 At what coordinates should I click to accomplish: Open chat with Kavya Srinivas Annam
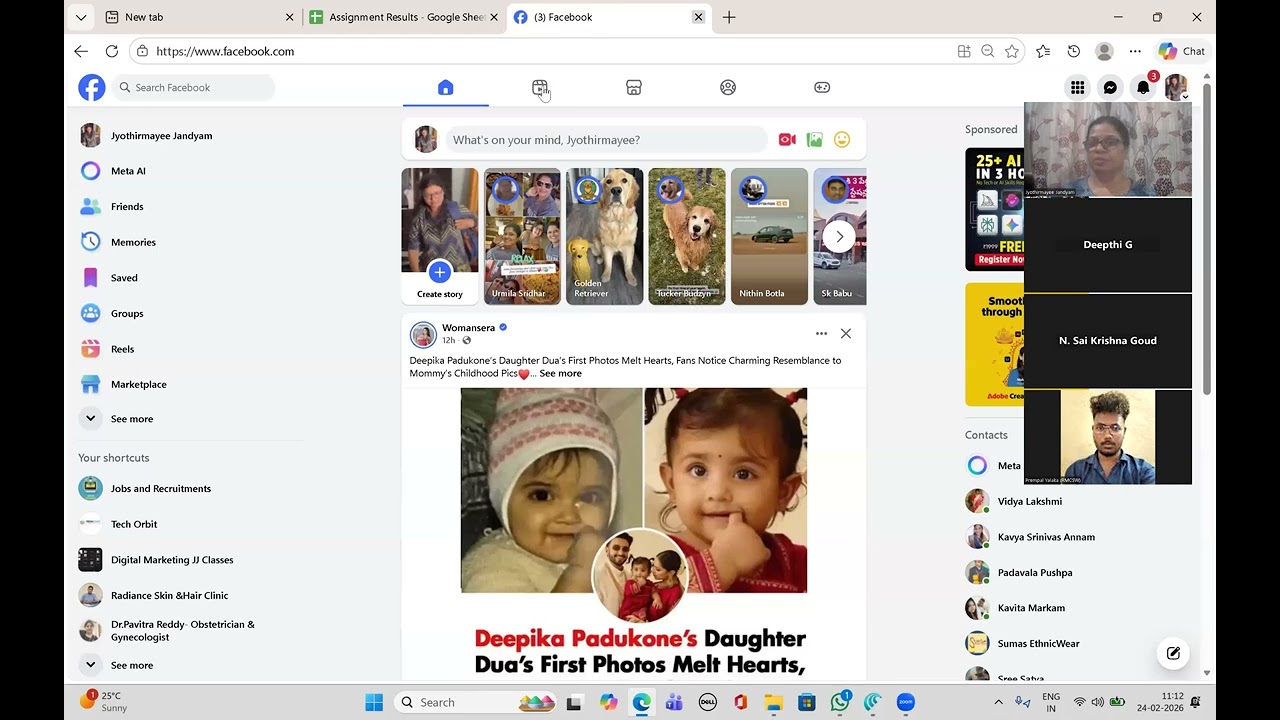pyautogui.click(x=1045, y=537)
